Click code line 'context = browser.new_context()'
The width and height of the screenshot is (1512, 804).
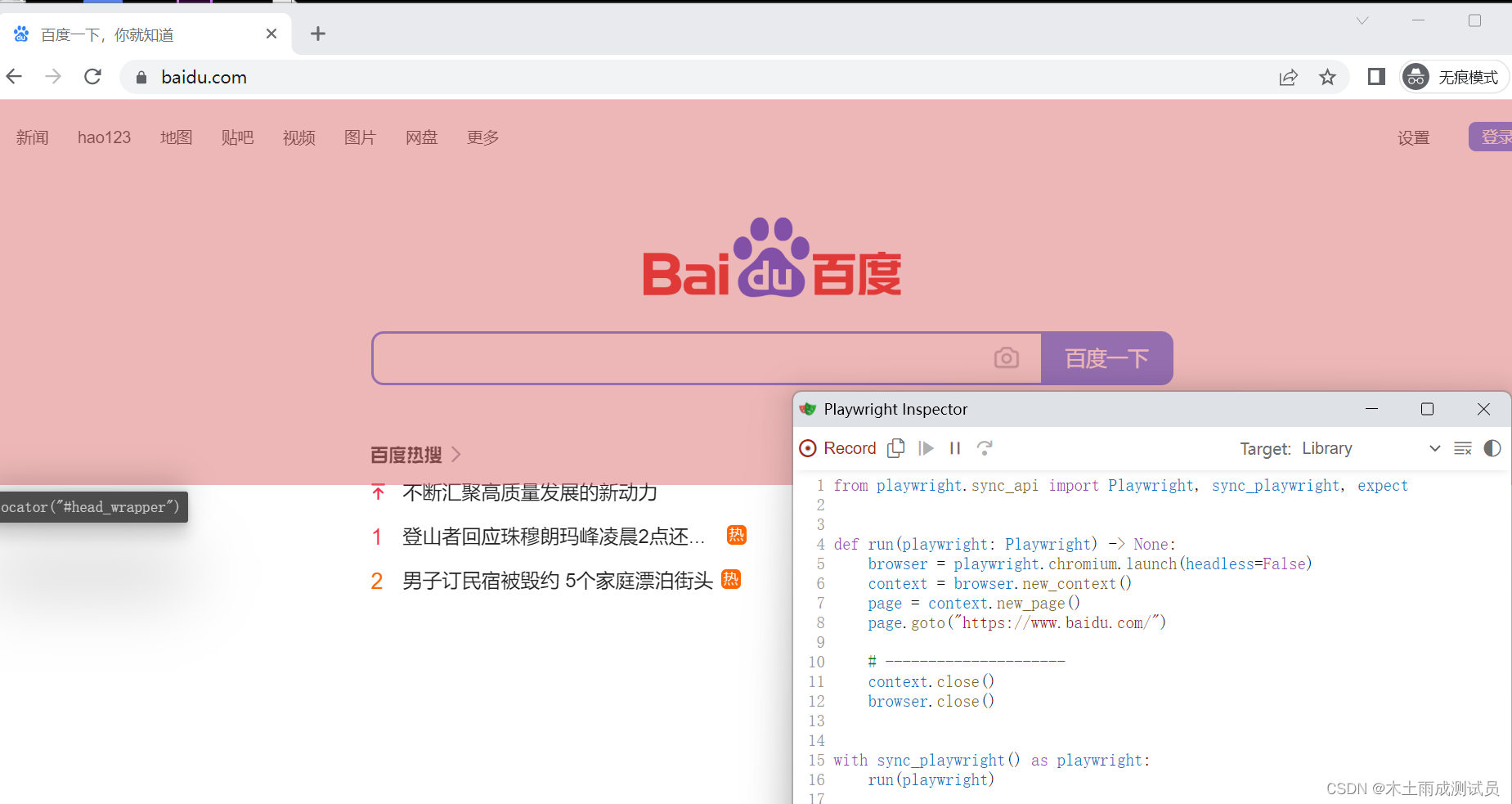pyautogui.click(x=1000, y=584)
